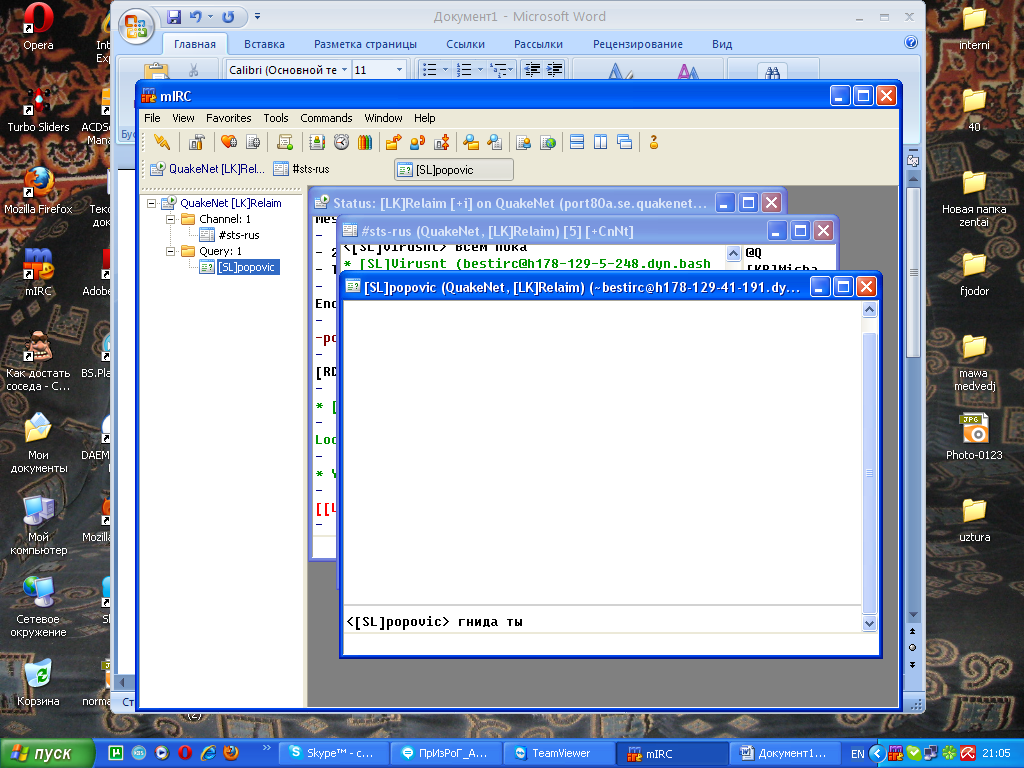Screen dimensions: 1024x768
Task: Open the mIRC Favorites menu
Action: tap(229, 118)
